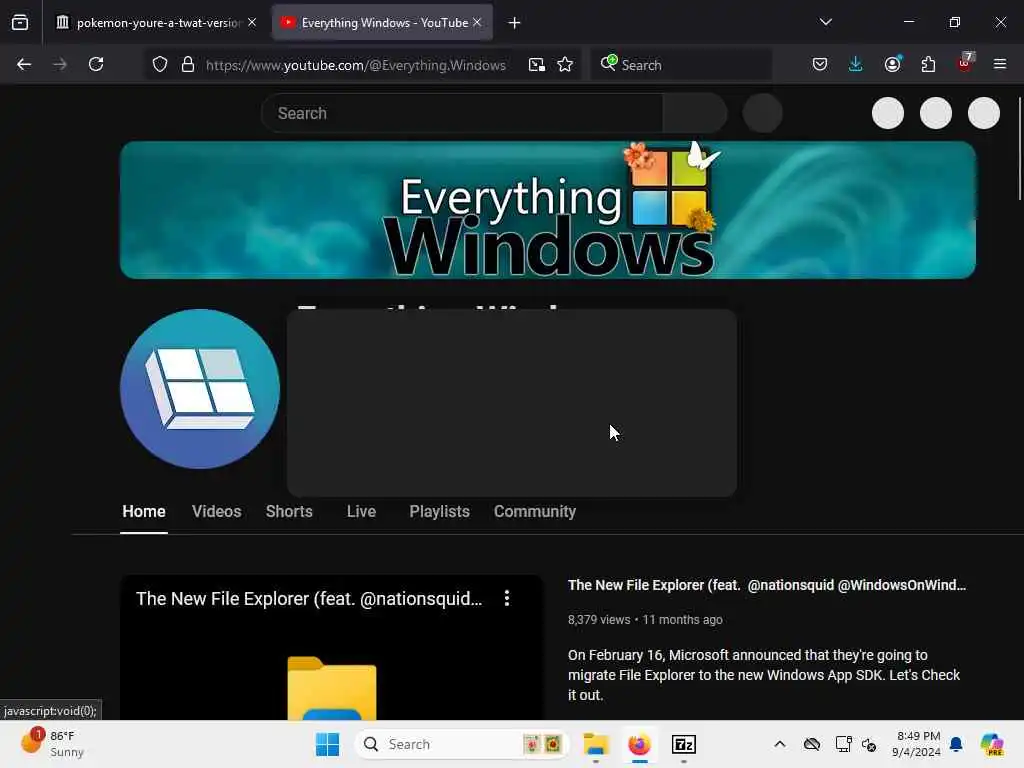1024x768 pixels.
Task: Click video description starting "On February 16"
Action: (x=763, y=675)
